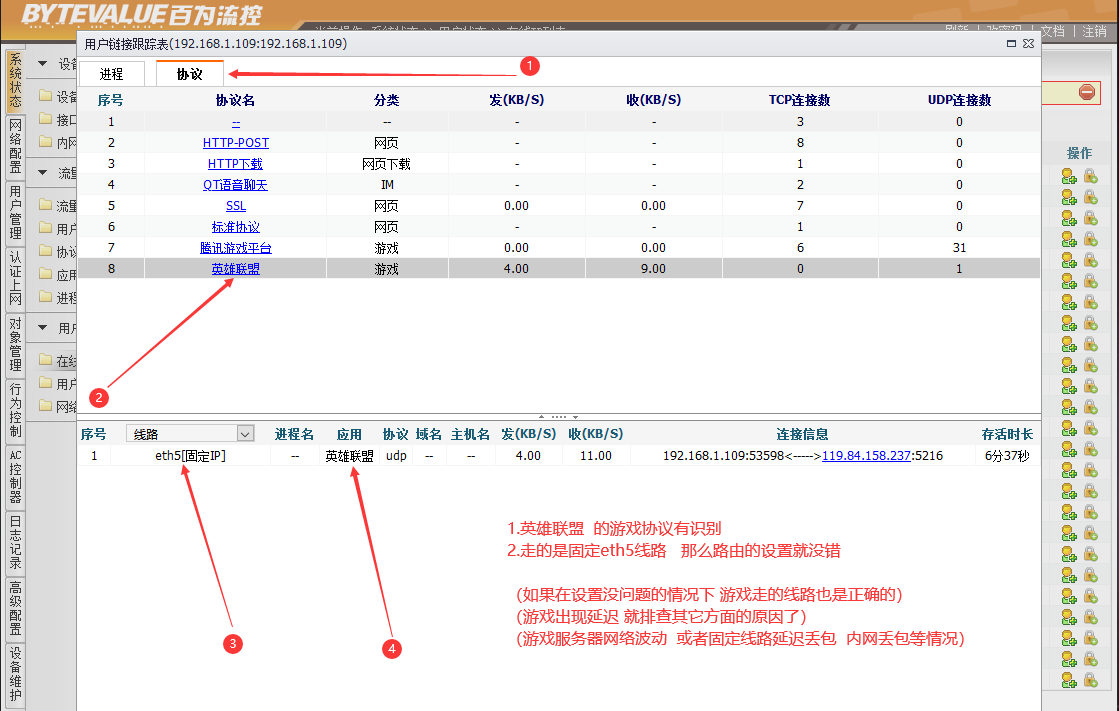Show the 日志记录 vertical tab
Viewport: 1119px width, 711px height.
15,543
